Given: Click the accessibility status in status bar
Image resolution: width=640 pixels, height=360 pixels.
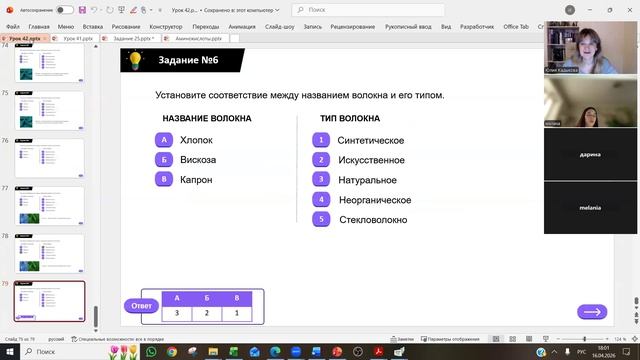Looking at the screenshot, I should pos(118,339).
